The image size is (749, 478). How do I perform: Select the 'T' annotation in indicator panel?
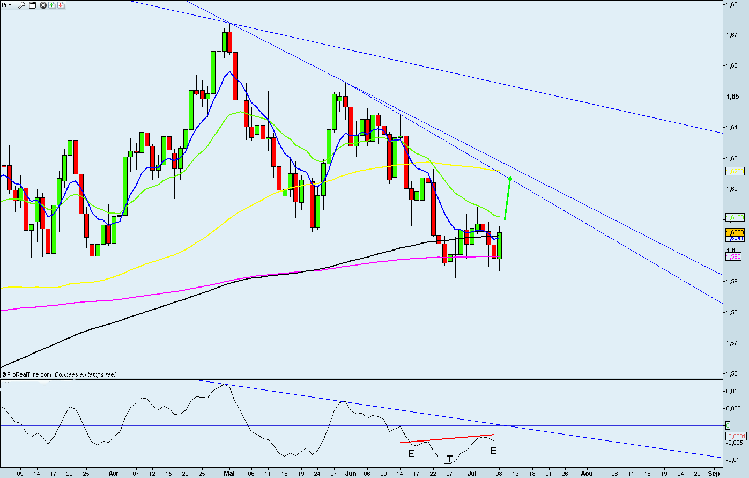click(x=449, y=459)
